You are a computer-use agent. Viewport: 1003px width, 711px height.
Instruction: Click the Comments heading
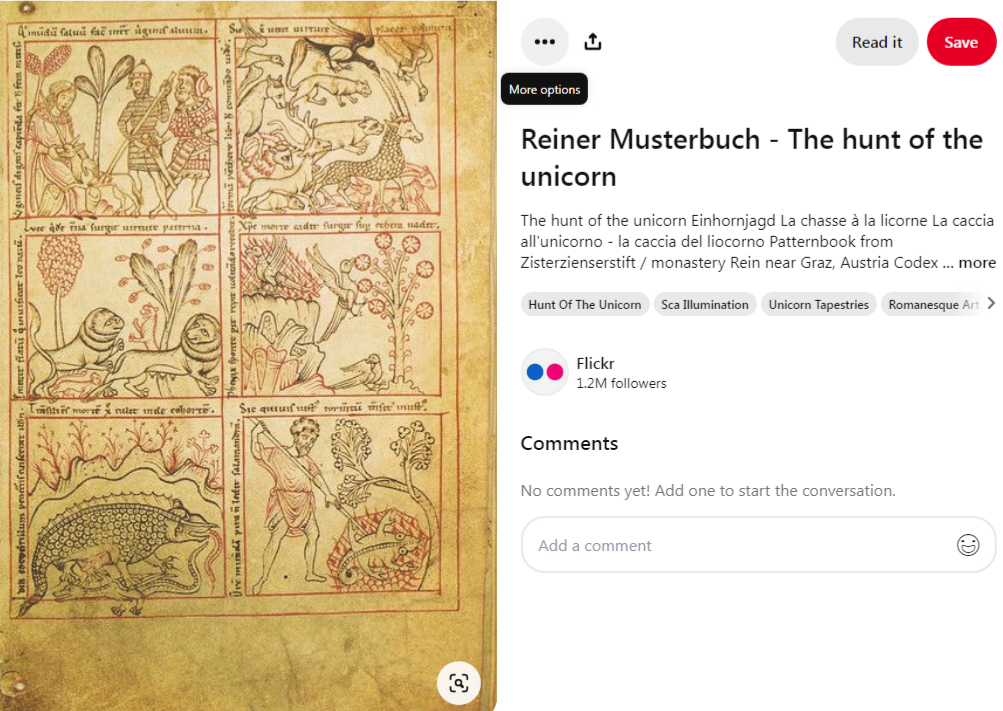(x=569, y=443)
